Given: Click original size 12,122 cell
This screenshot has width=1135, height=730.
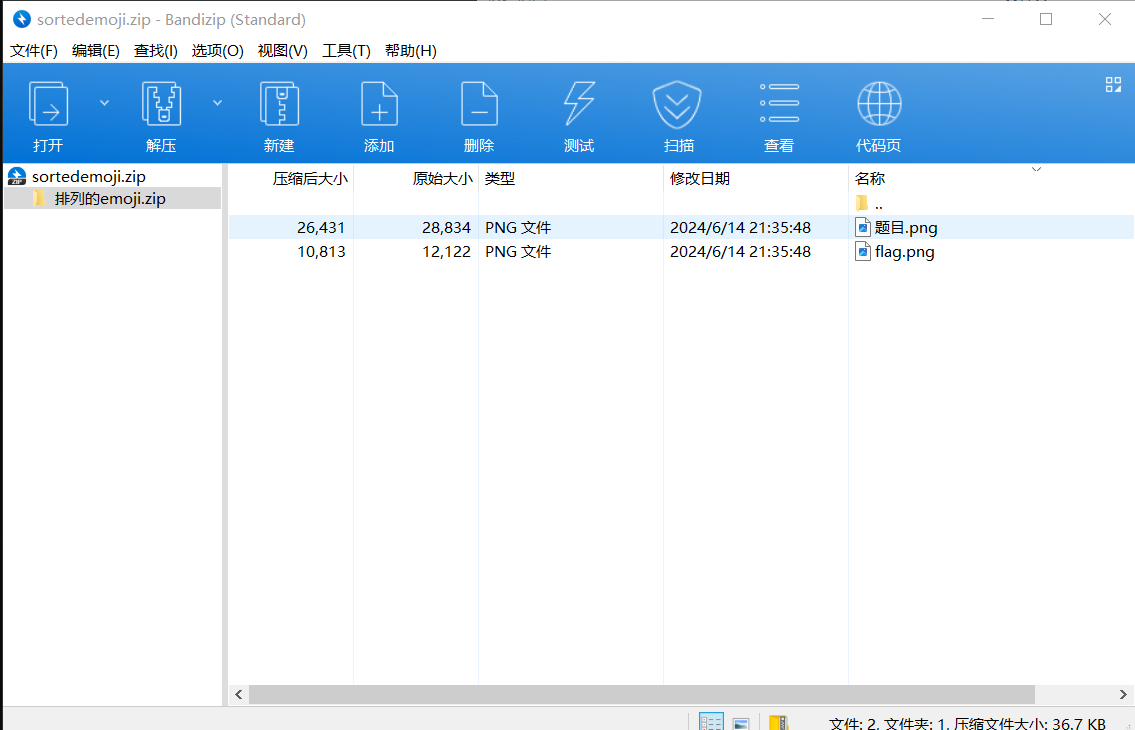Looking at the screenshot, I should pos(446,252).
